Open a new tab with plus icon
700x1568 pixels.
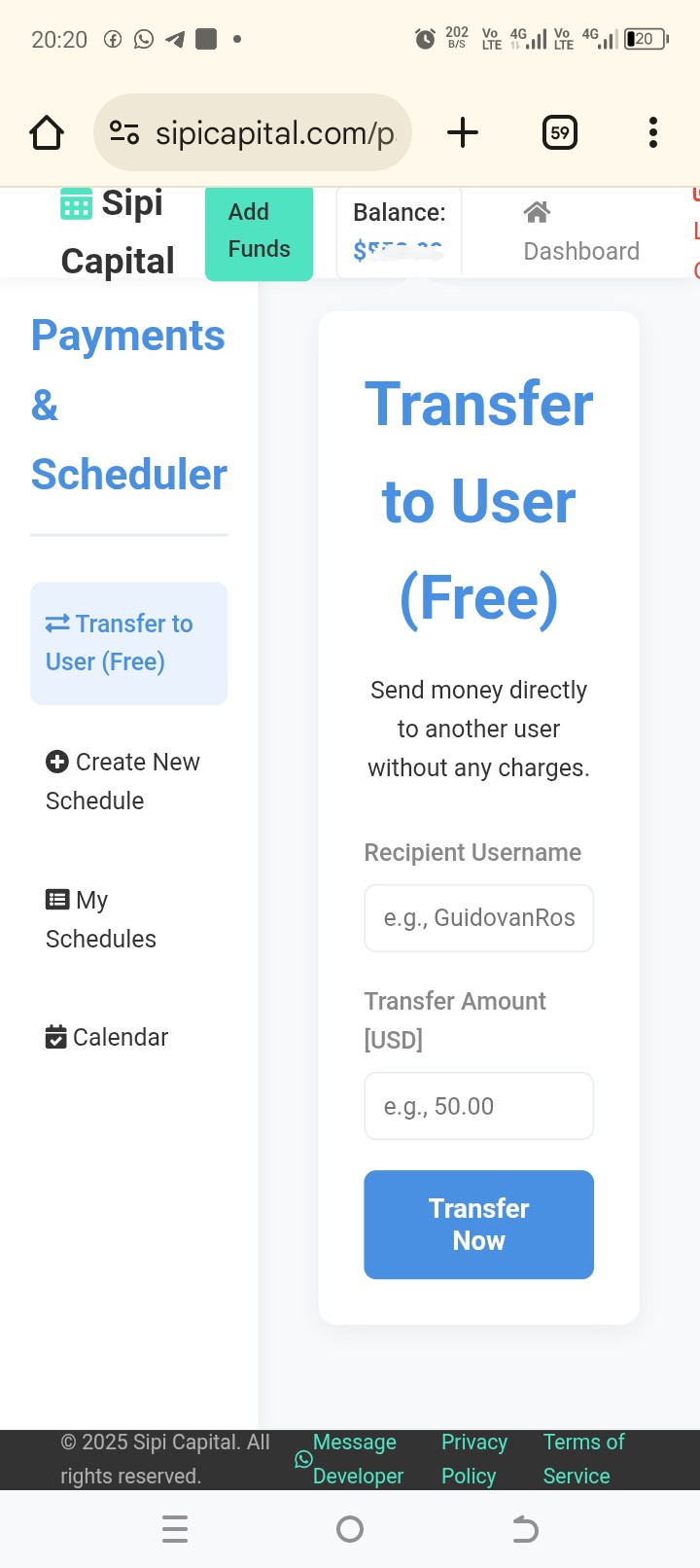463,132
